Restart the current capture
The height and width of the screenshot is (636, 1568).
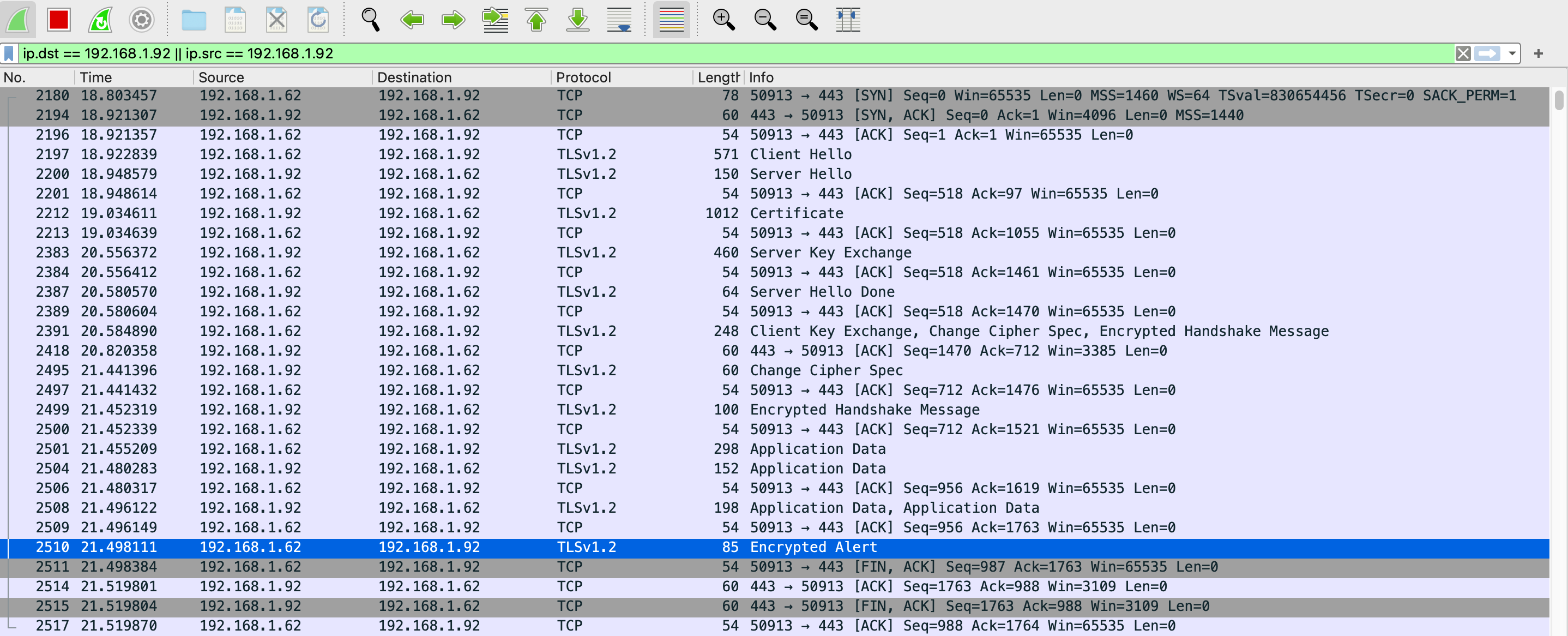[100, 20]
